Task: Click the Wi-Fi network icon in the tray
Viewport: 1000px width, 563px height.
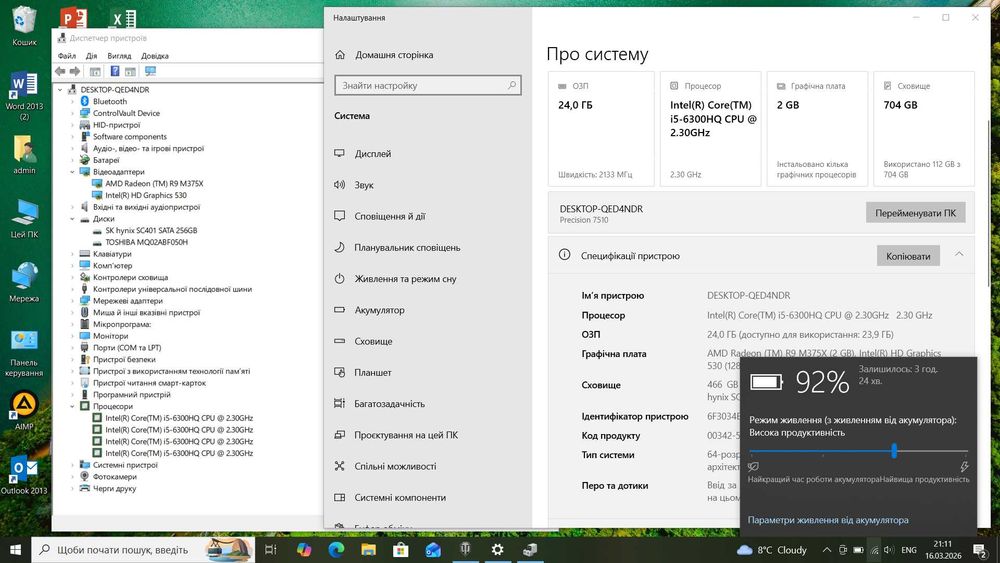Action: coord(874,550)
